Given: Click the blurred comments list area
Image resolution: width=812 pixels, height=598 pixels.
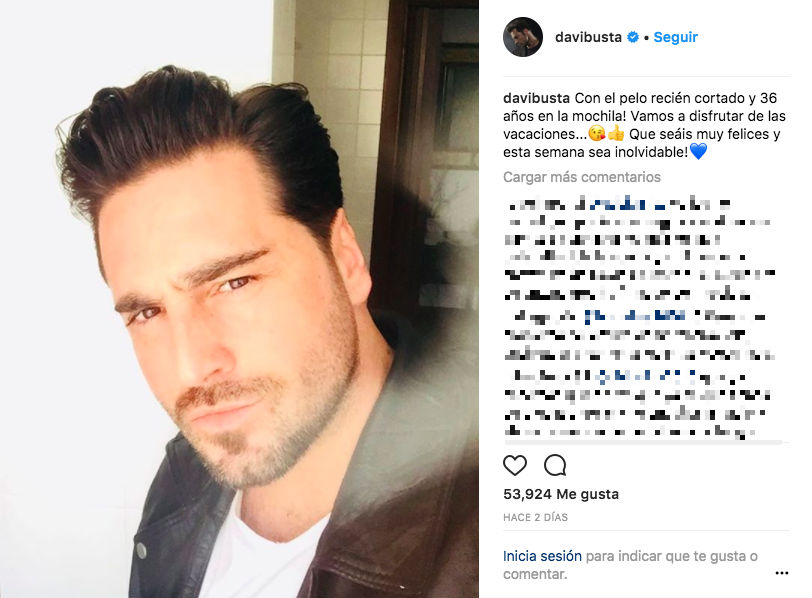Looking at the screenshot, I should point(640,317).
